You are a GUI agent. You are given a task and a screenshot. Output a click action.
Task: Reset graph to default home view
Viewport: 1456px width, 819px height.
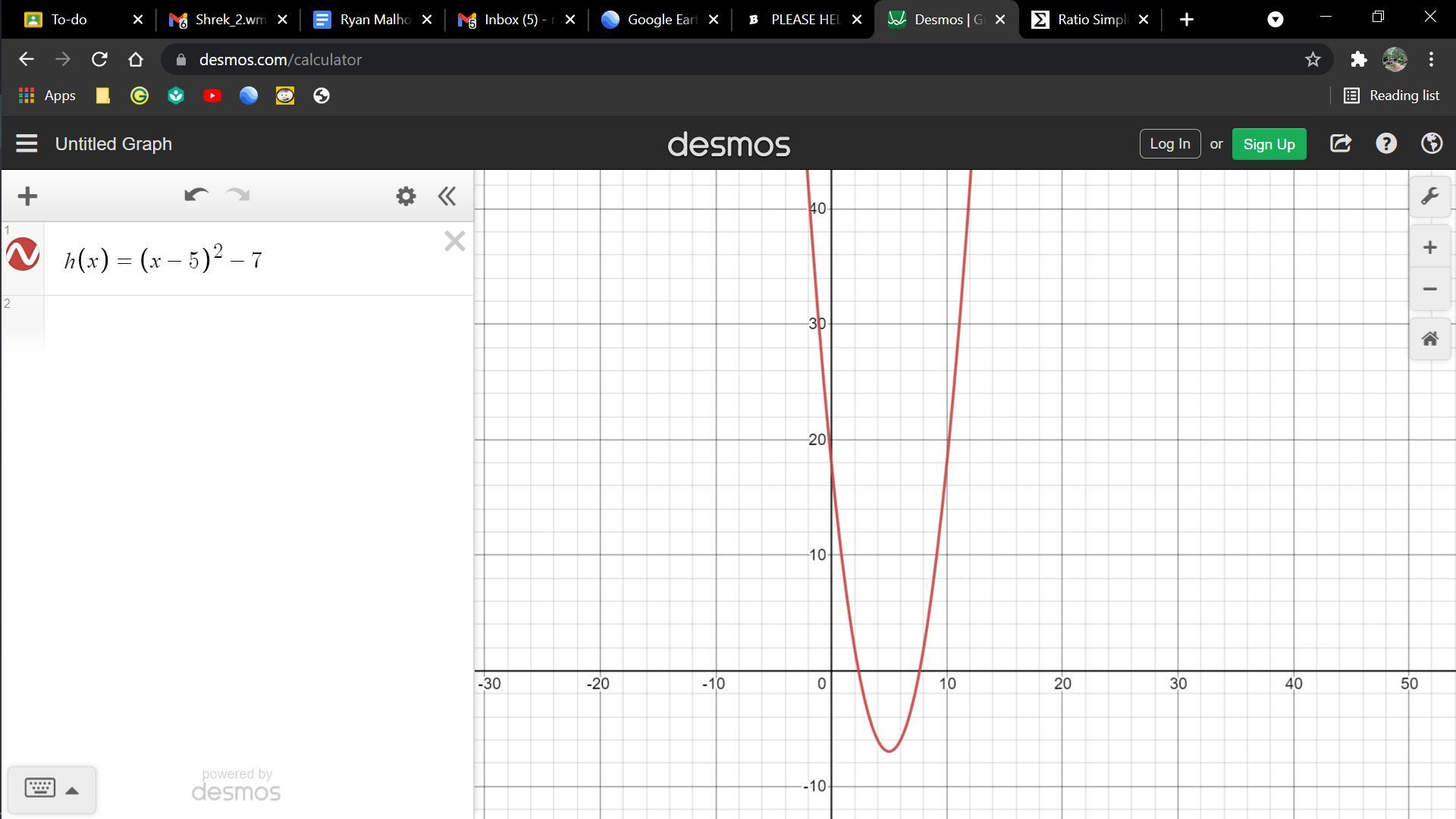click(1429, 339)
